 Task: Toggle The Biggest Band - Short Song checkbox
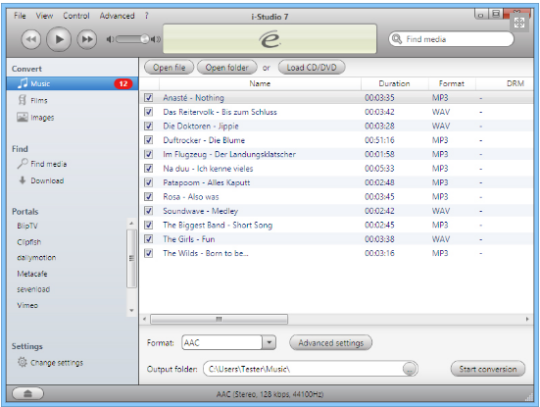coord(148,225)
